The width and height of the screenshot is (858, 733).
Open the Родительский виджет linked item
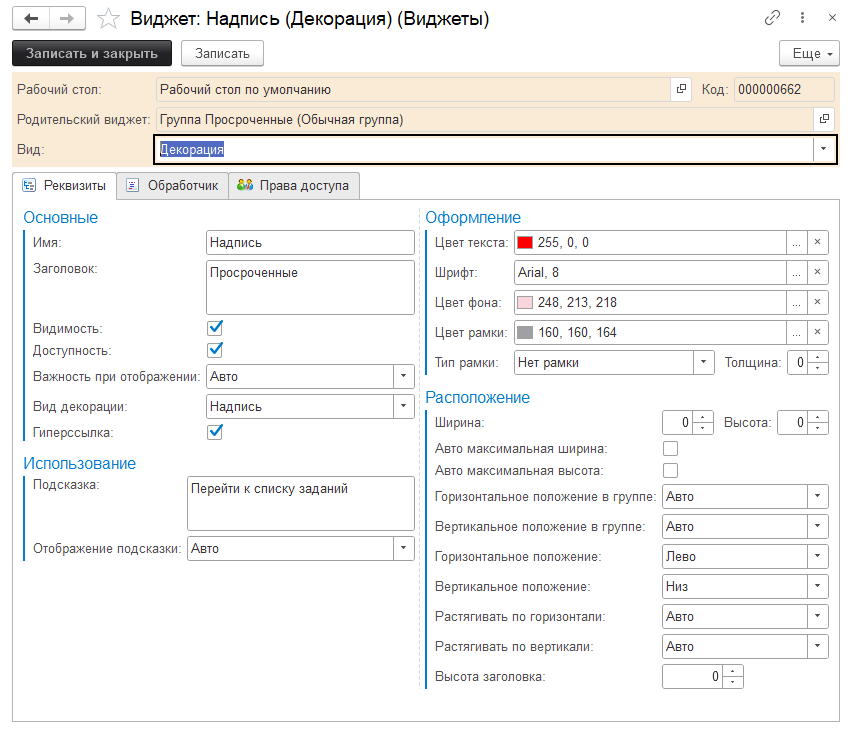825,119
